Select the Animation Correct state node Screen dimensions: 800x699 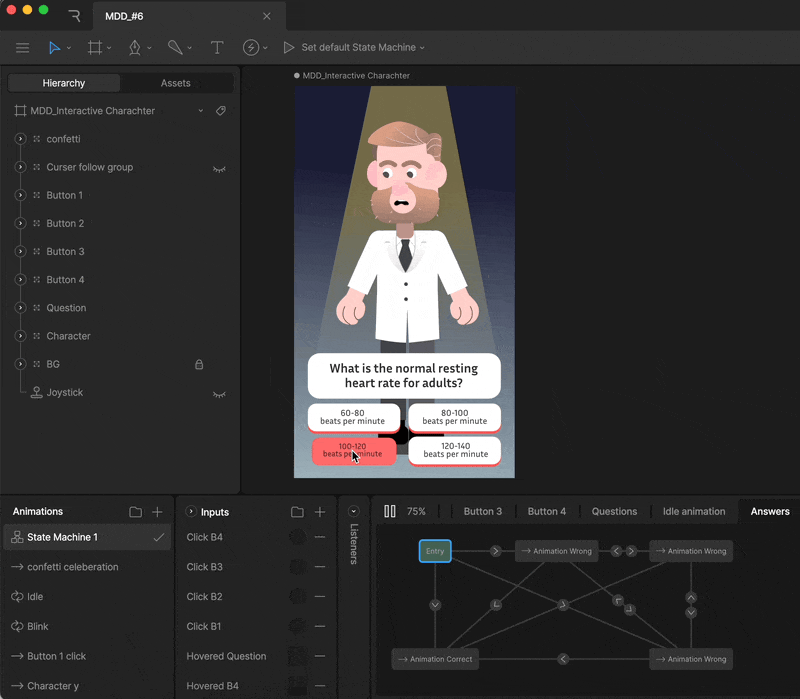tap(435, 659)
